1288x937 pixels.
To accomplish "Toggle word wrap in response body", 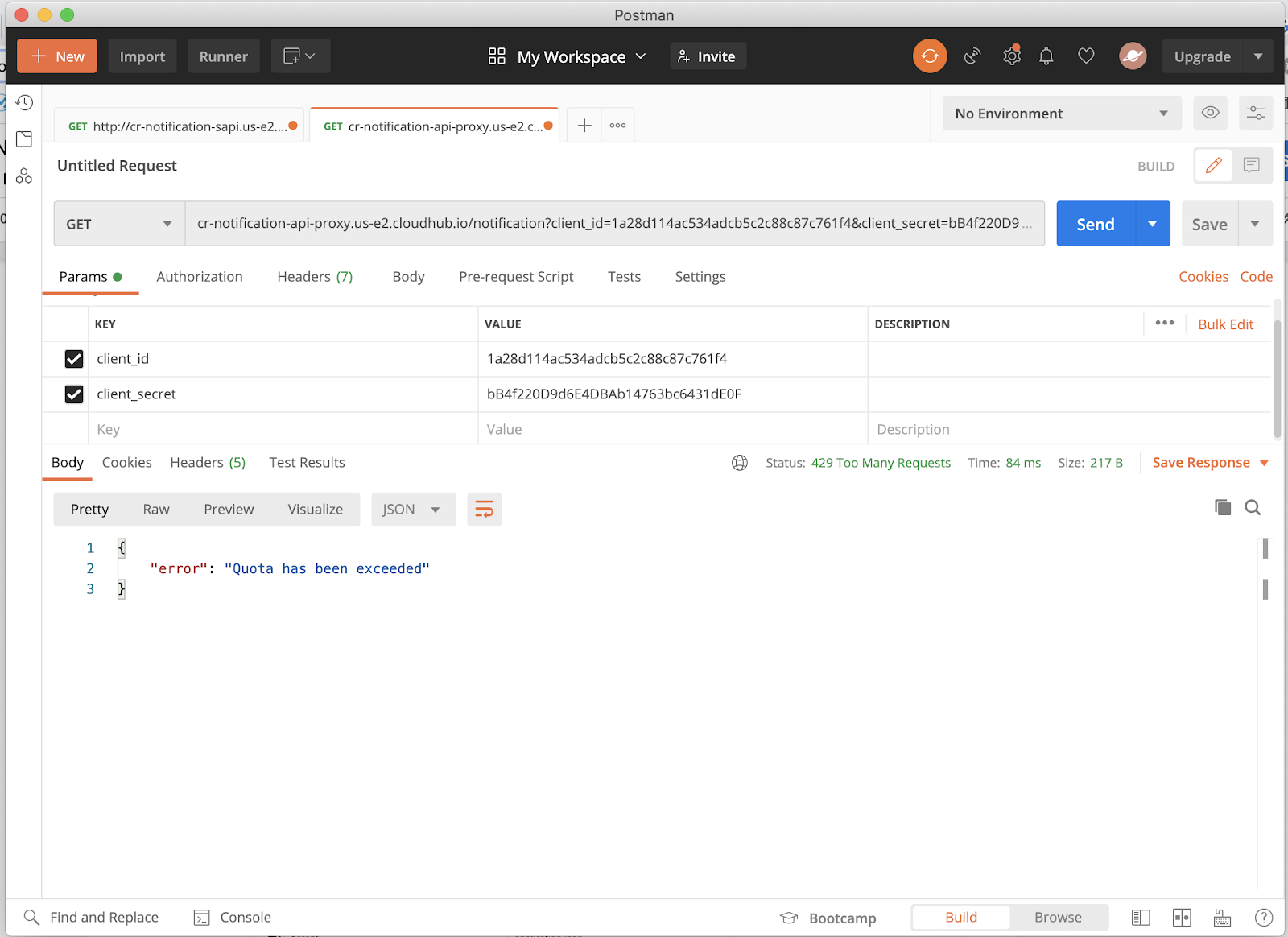I will click(484, 510).
